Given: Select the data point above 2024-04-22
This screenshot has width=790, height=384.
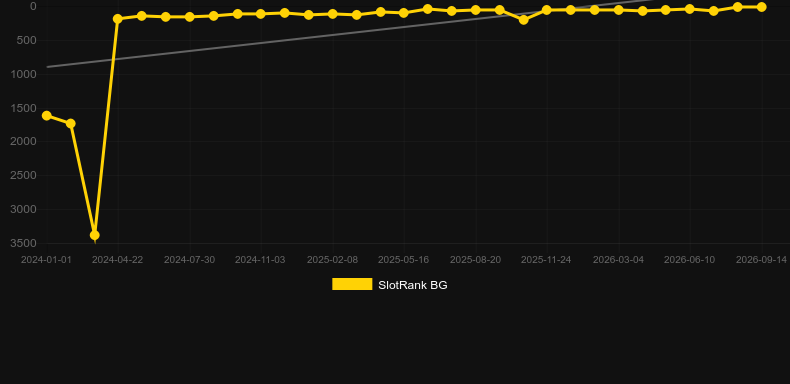Looking at the screenshot, I should [x=118, y=19].
